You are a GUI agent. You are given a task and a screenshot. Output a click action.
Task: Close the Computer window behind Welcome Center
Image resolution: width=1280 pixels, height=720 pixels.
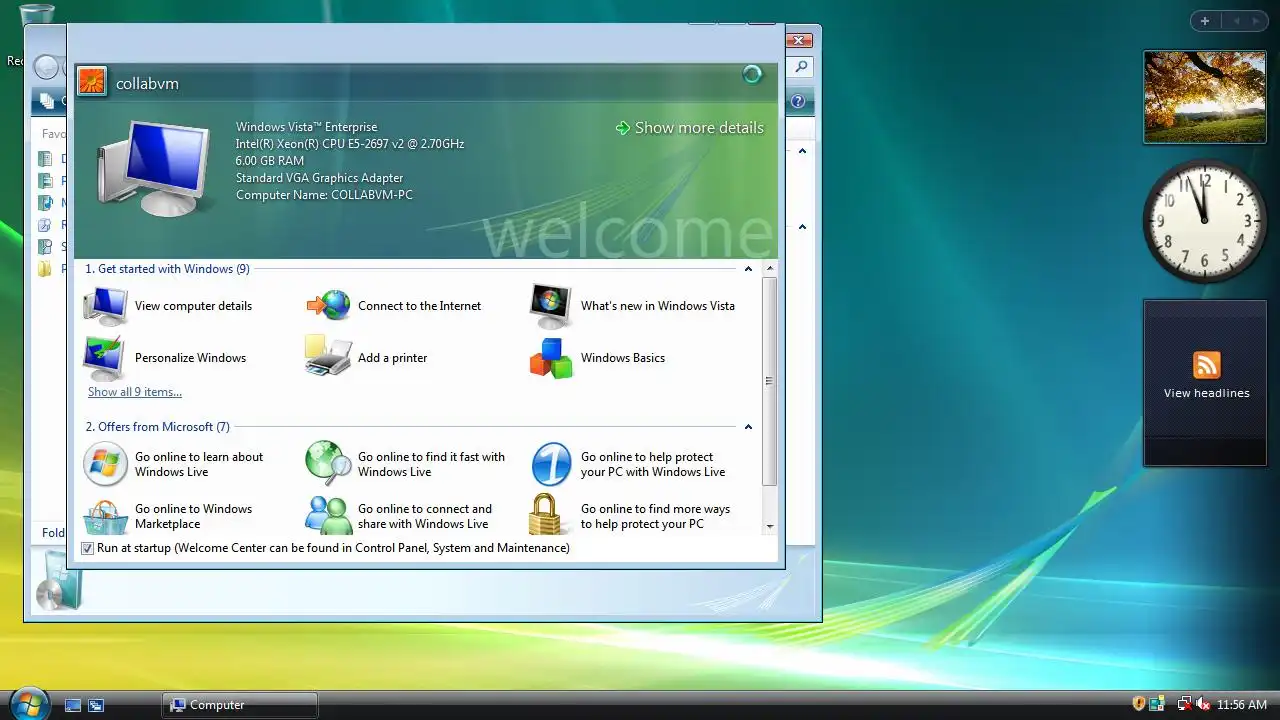pos(799,41)
